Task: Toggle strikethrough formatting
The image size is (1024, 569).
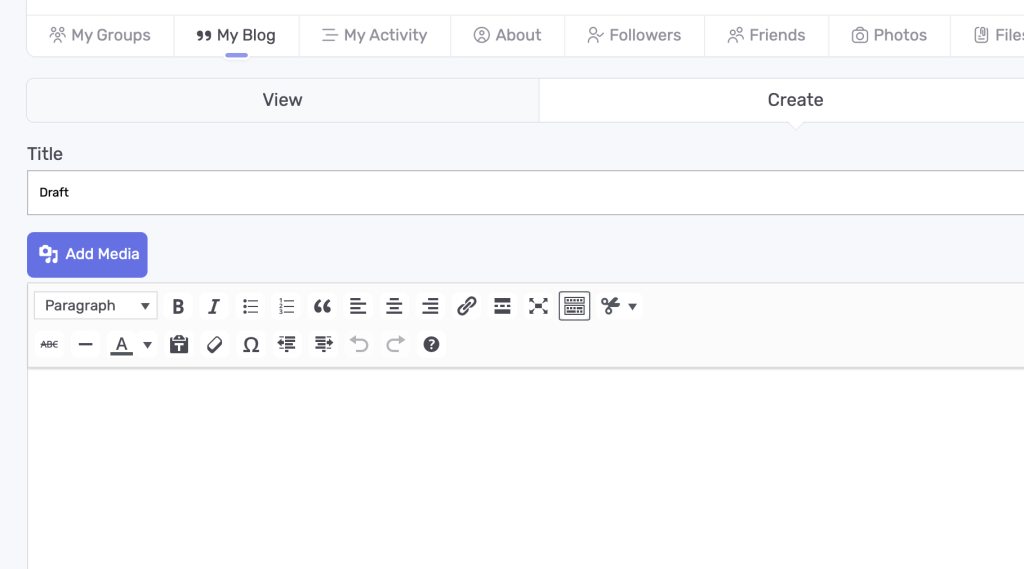Action: pyautogui.click(x=49, y=344)
